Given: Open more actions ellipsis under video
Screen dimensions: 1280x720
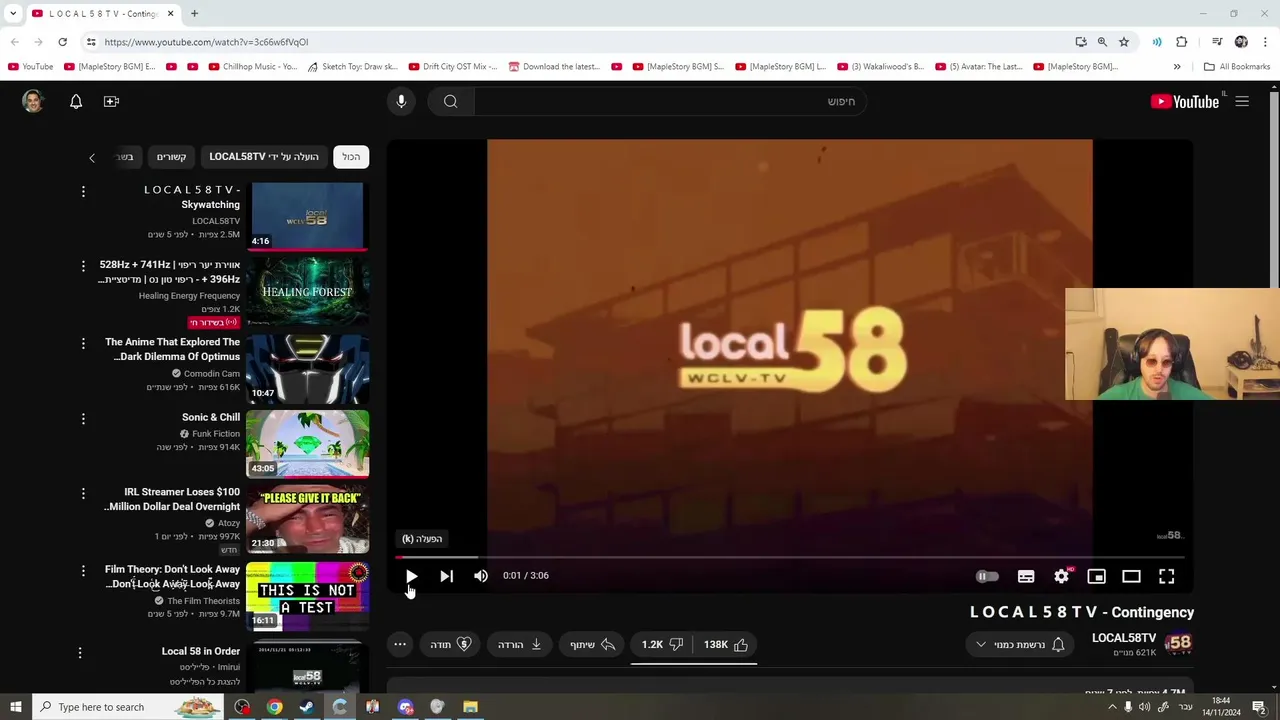Looking at the screenshot, I should [400, 645].
